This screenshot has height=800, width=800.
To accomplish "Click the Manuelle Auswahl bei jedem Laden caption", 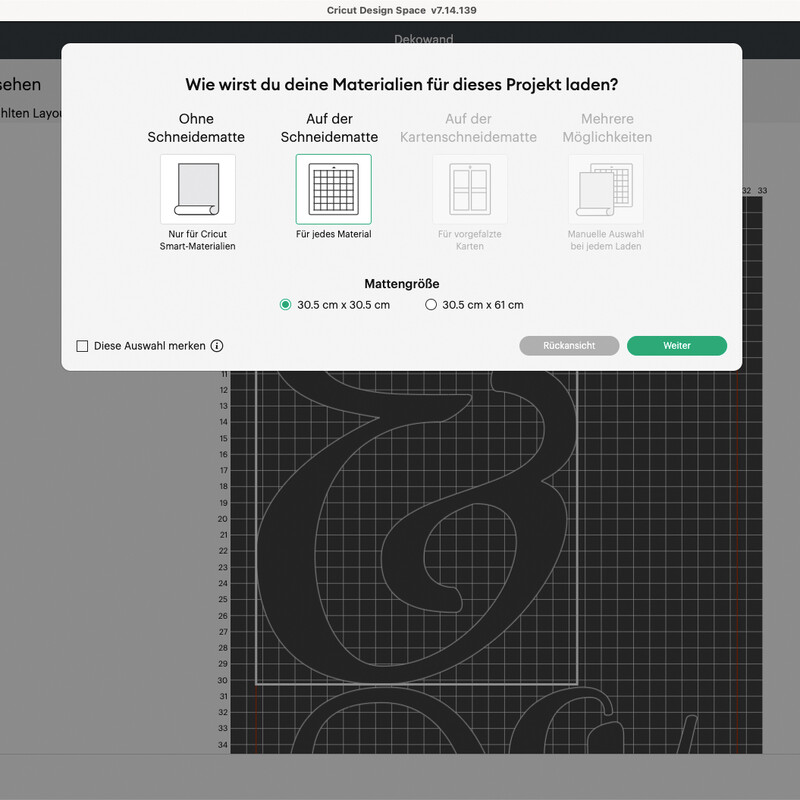I will [x=606, y=240].
